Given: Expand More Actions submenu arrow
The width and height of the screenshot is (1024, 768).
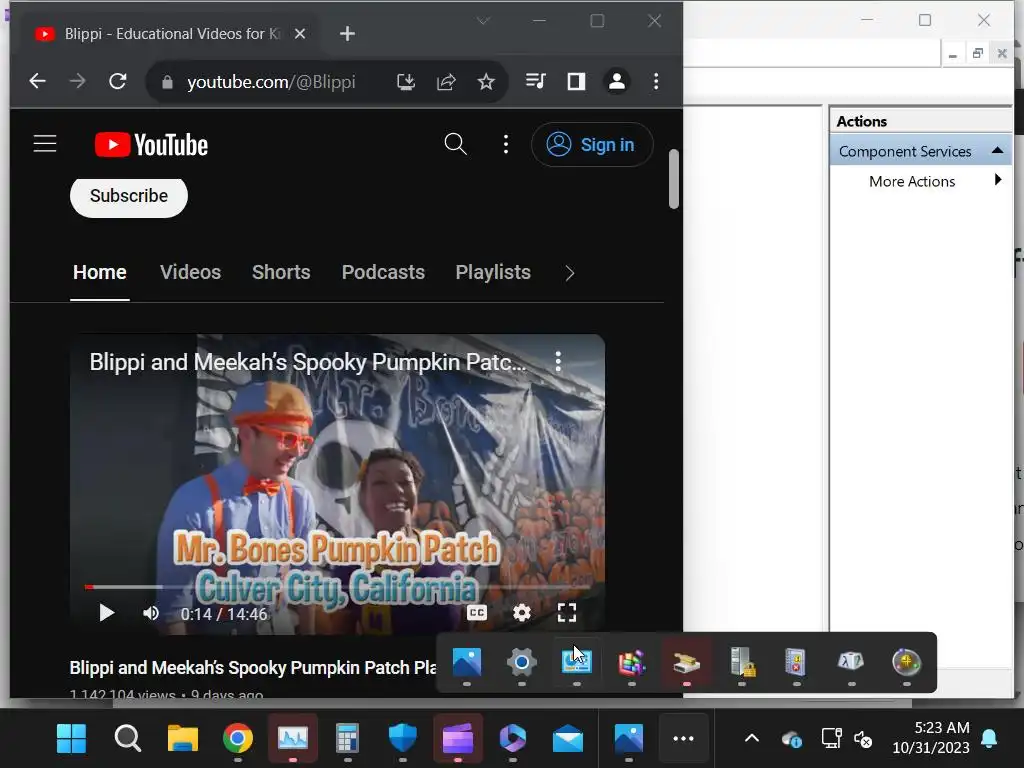Looking at the screenshot, I should click(x=997, y=180).
